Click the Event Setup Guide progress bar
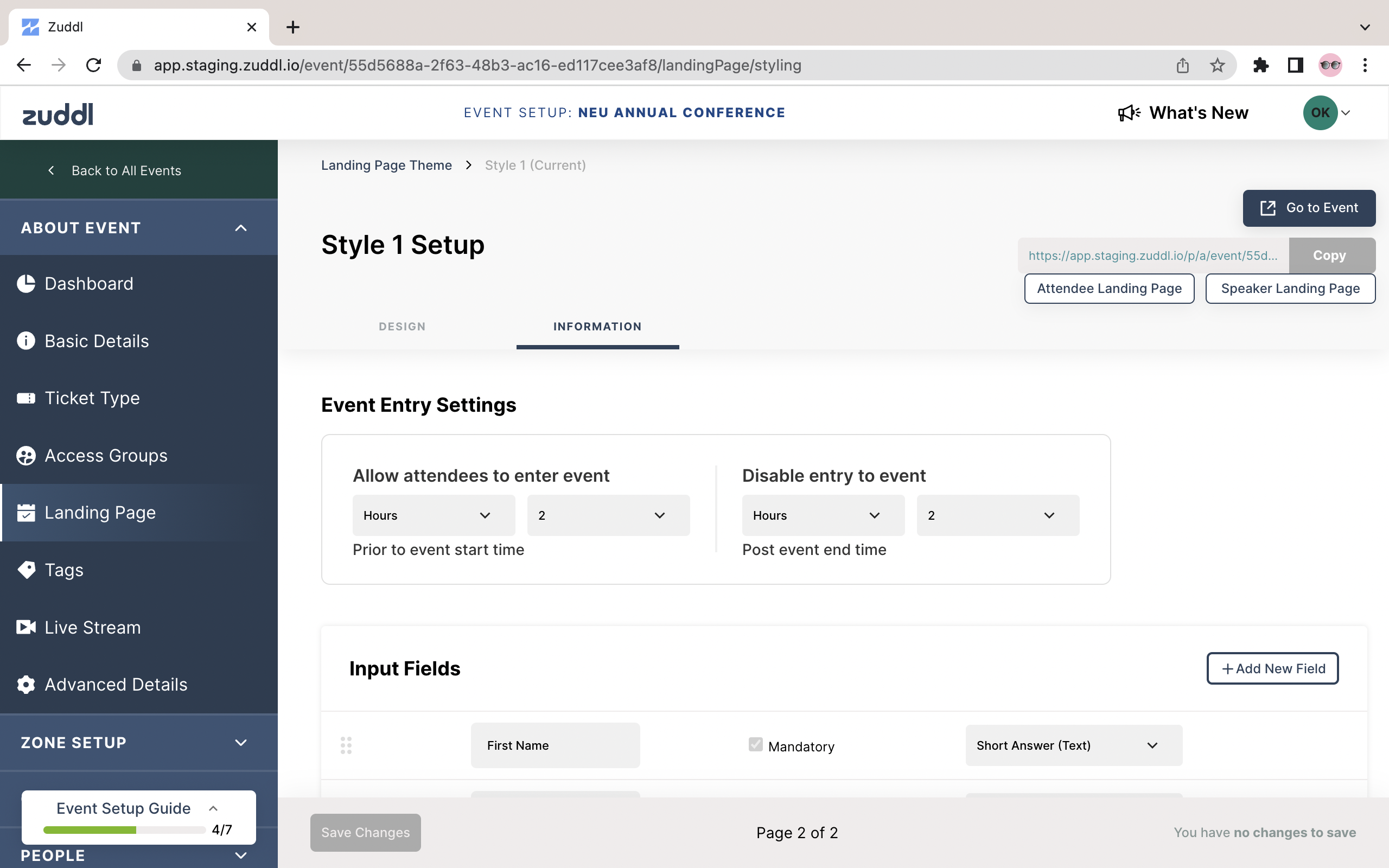Viewport: 1389px width, 868px height. click(x=124, y=829)
